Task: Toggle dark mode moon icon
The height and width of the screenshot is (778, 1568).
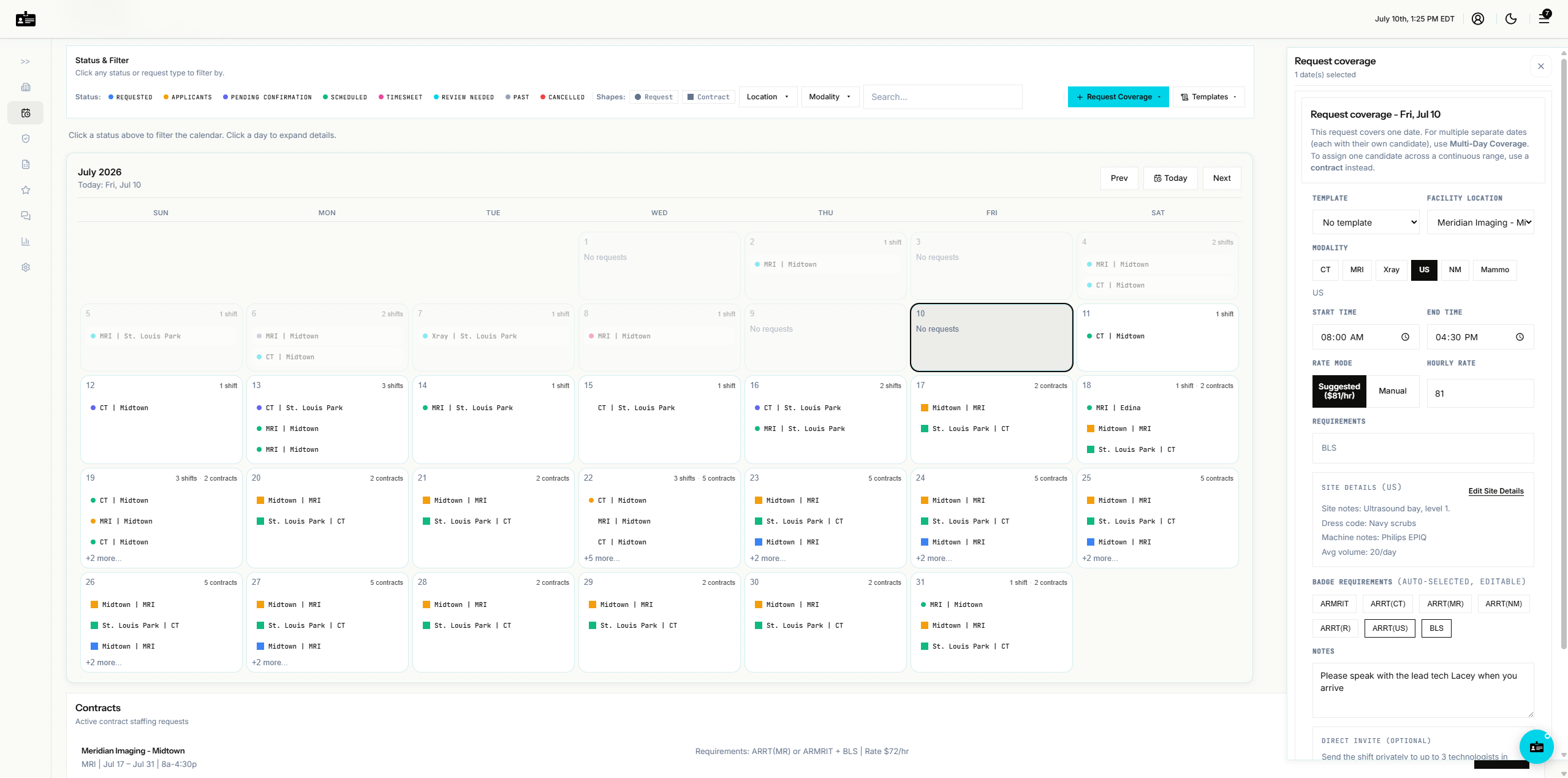Action: [x=1511, y=19]
